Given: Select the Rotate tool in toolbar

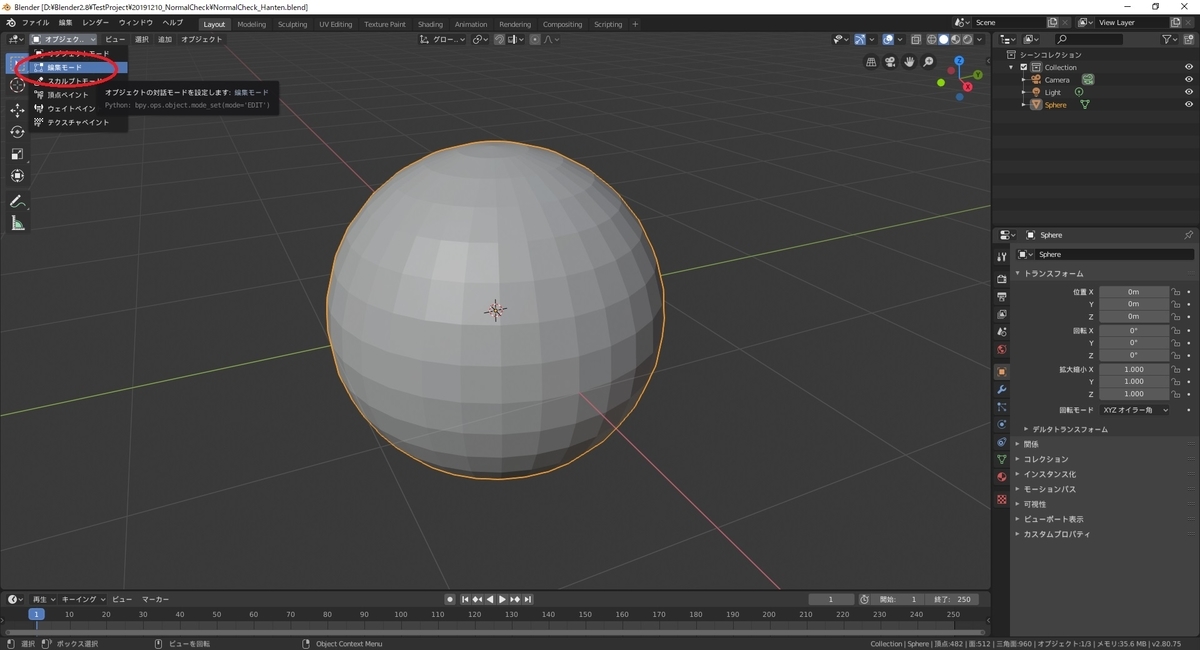Looking at the screenshot, I should pyautogui.click(x=17, y=132).
